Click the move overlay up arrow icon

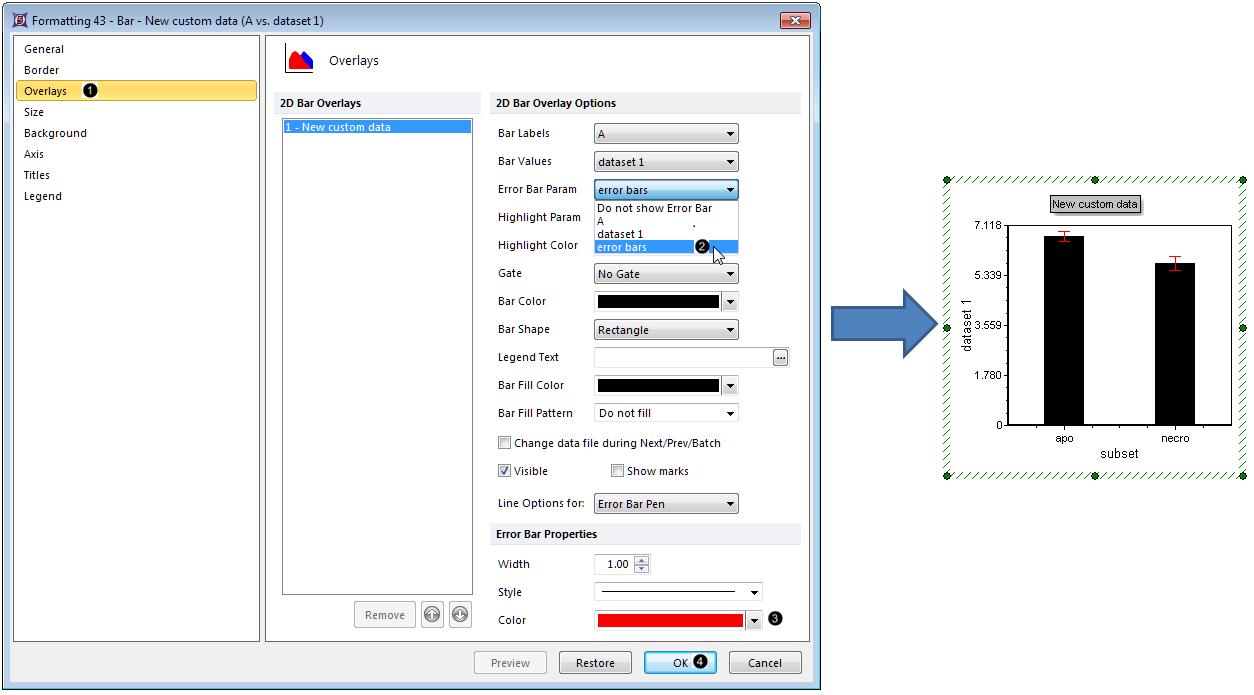(432, 615)
